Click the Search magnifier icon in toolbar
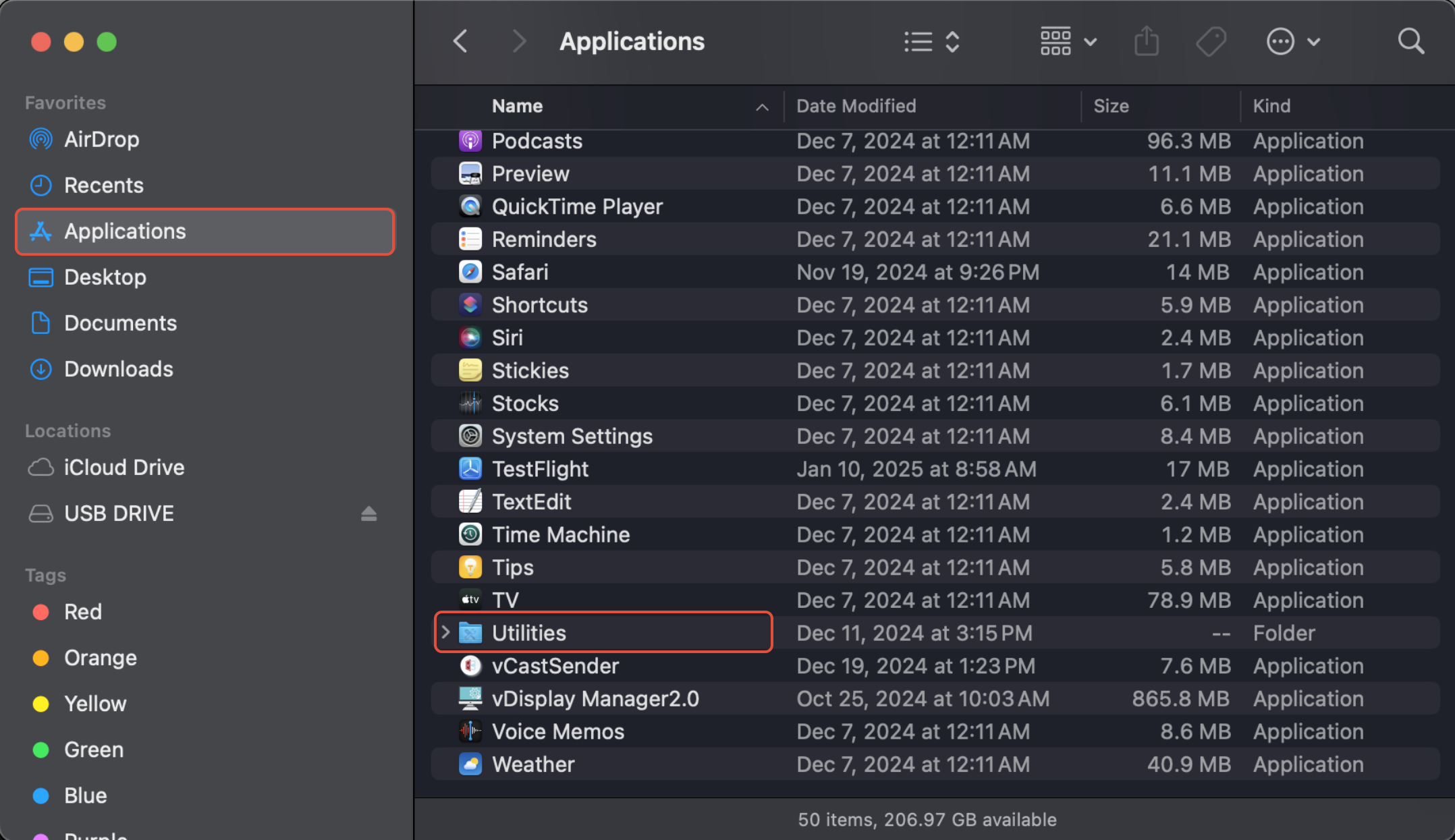 (x=1410, y=42)
